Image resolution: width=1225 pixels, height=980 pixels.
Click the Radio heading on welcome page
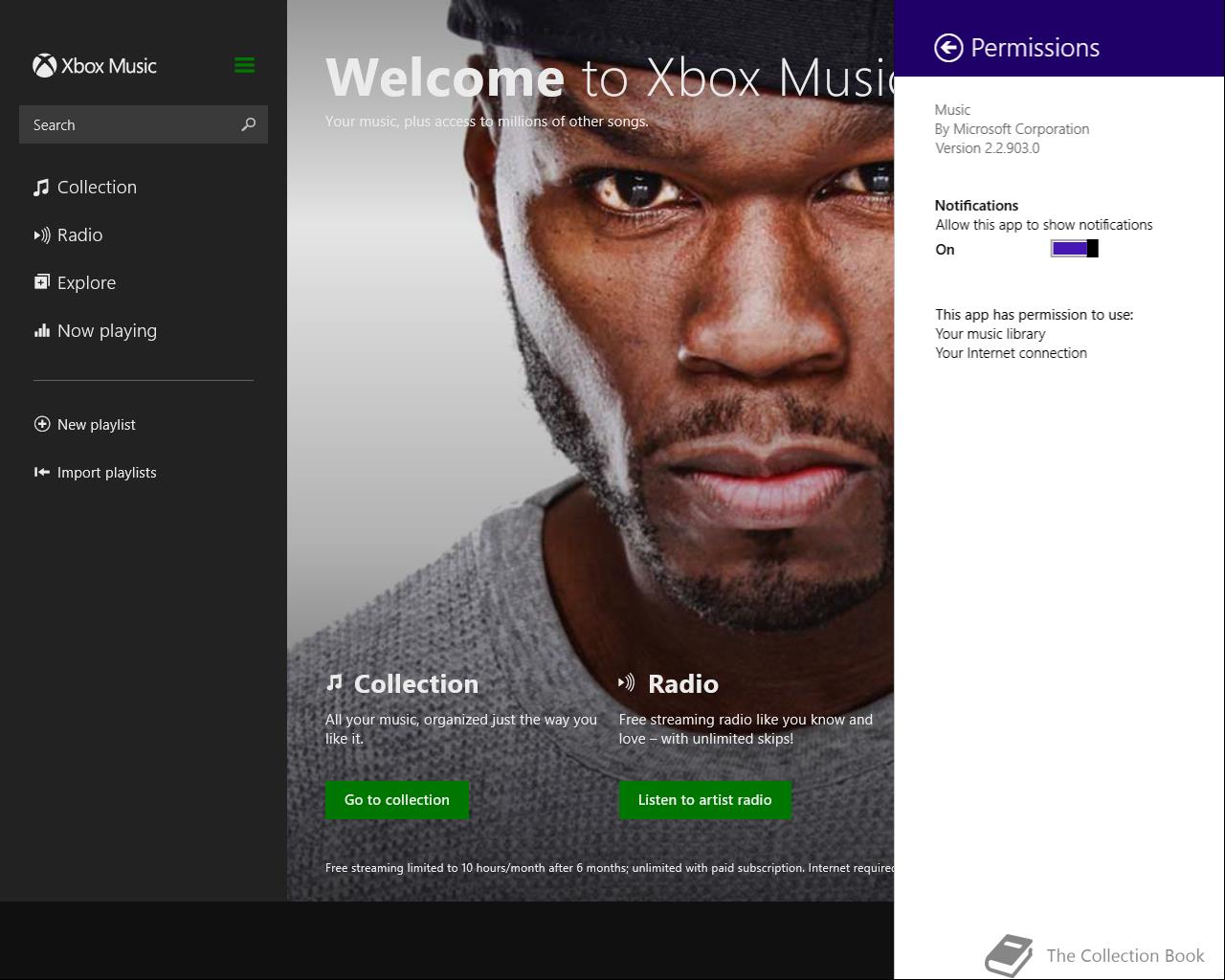pos(683,683)
